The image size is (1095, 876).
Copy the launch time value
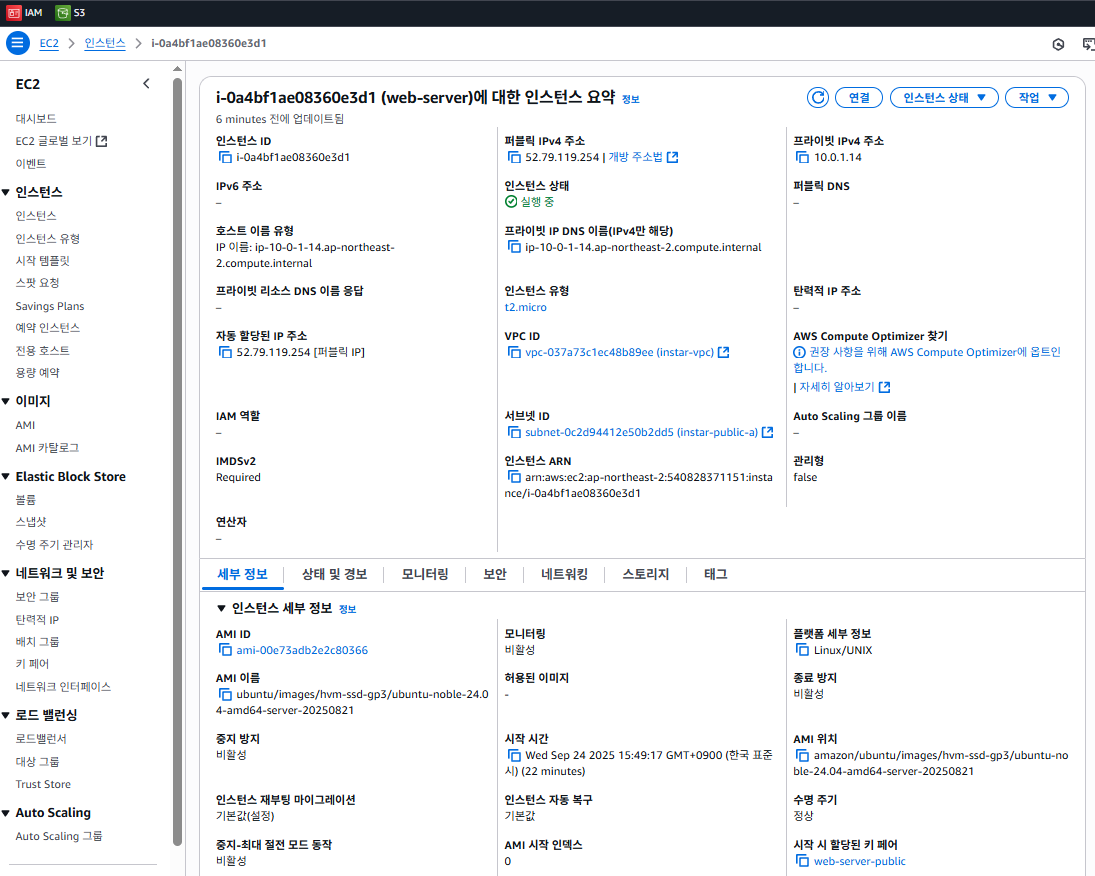[514, 755]
